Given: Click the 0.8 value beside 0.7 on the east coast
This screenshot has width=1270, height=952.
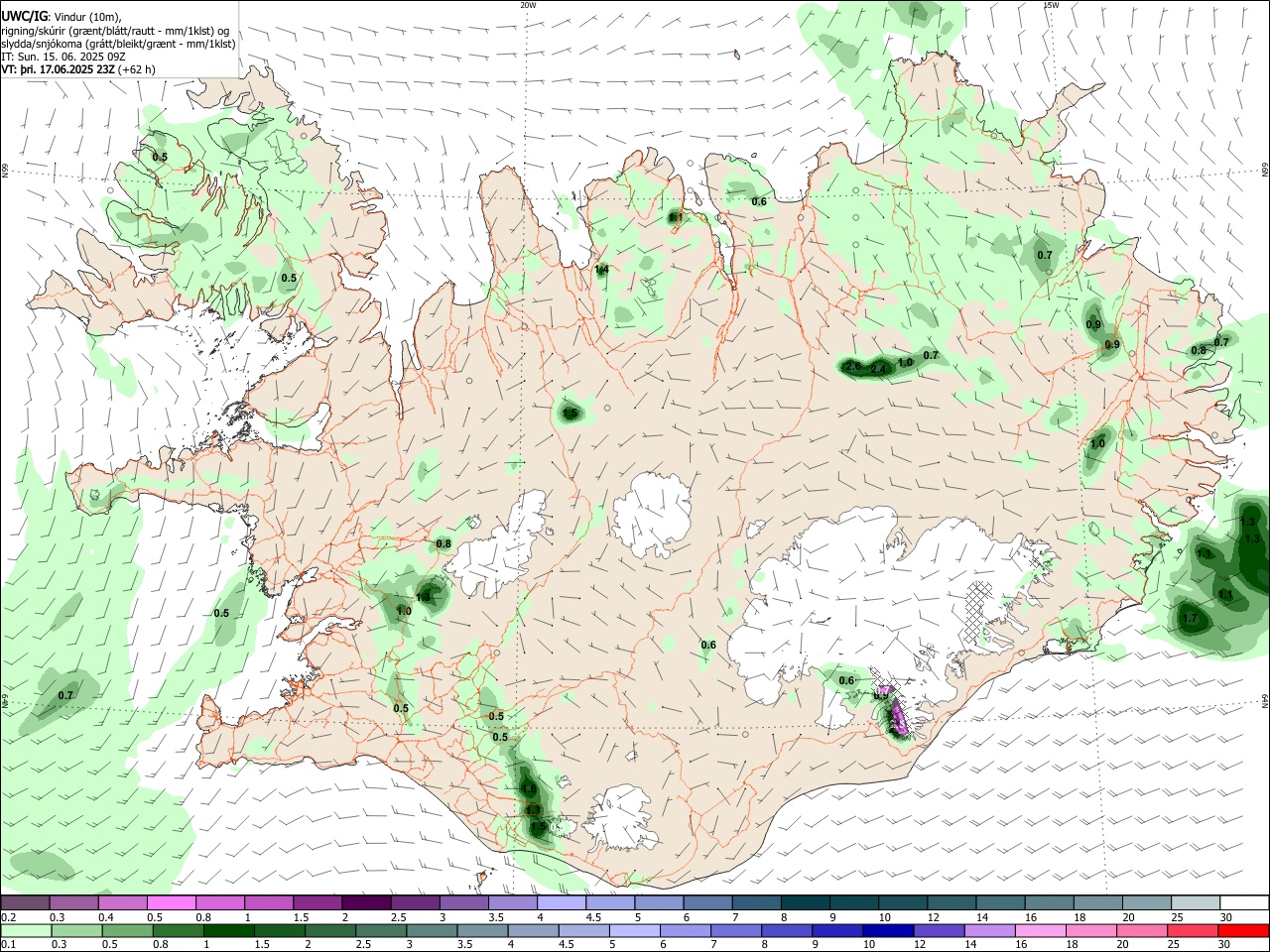Looking at the screenshot, I should [x=1199, y=350].
